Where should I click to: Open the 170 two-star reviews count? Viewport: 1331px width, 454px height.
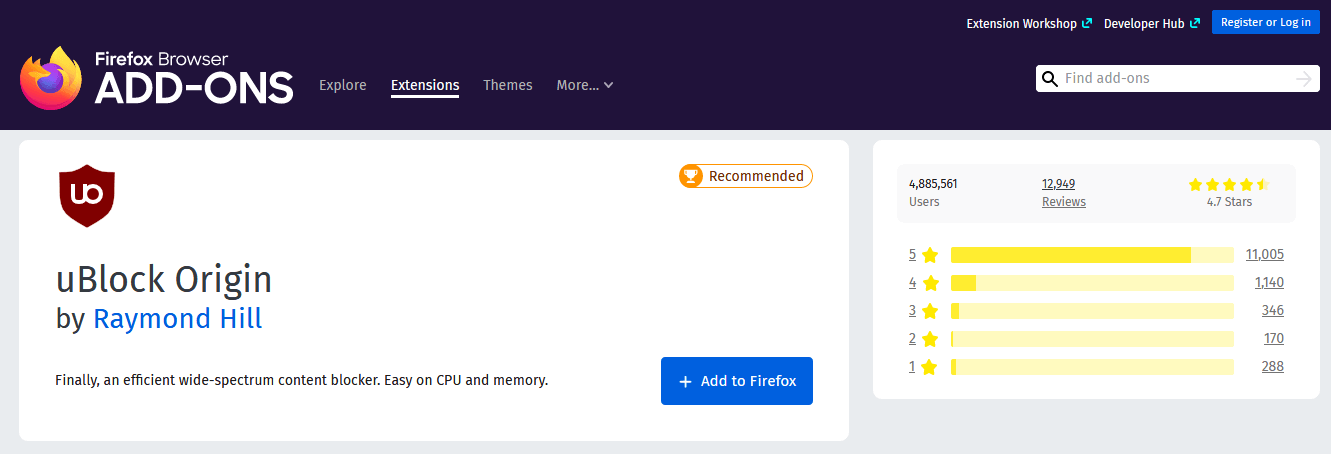tap(1274, 339)
